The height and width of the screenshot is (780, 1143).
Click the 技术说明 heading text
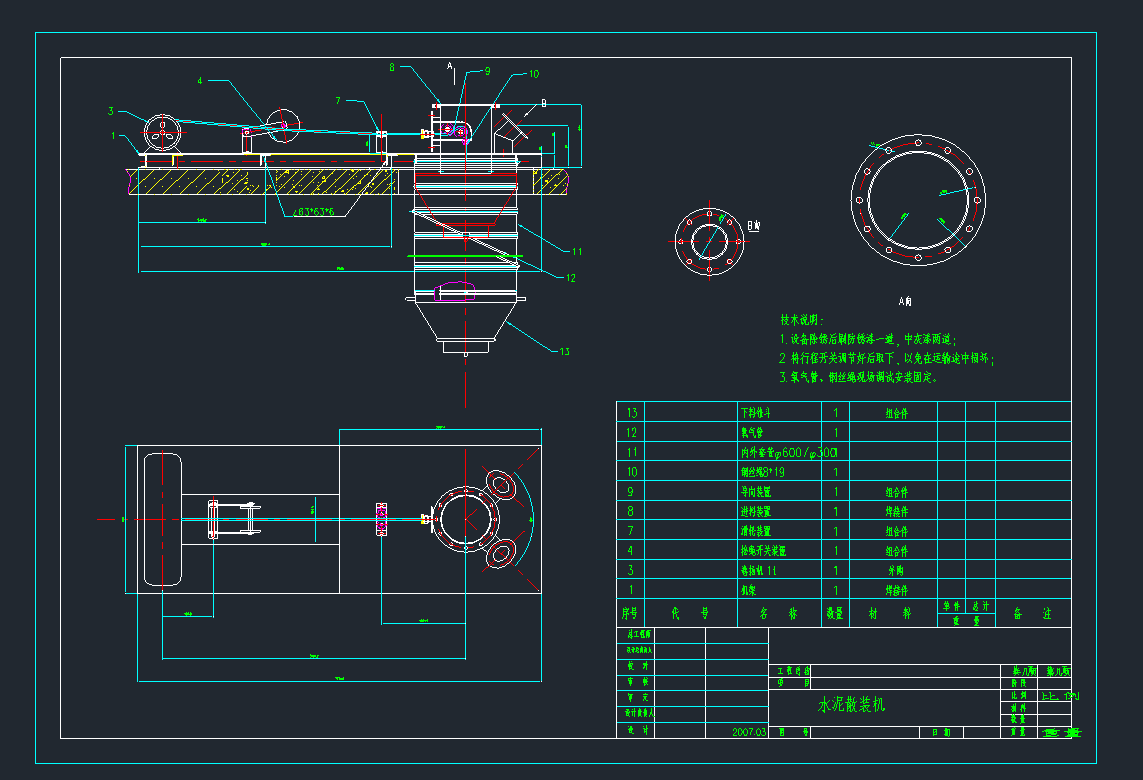802,320
